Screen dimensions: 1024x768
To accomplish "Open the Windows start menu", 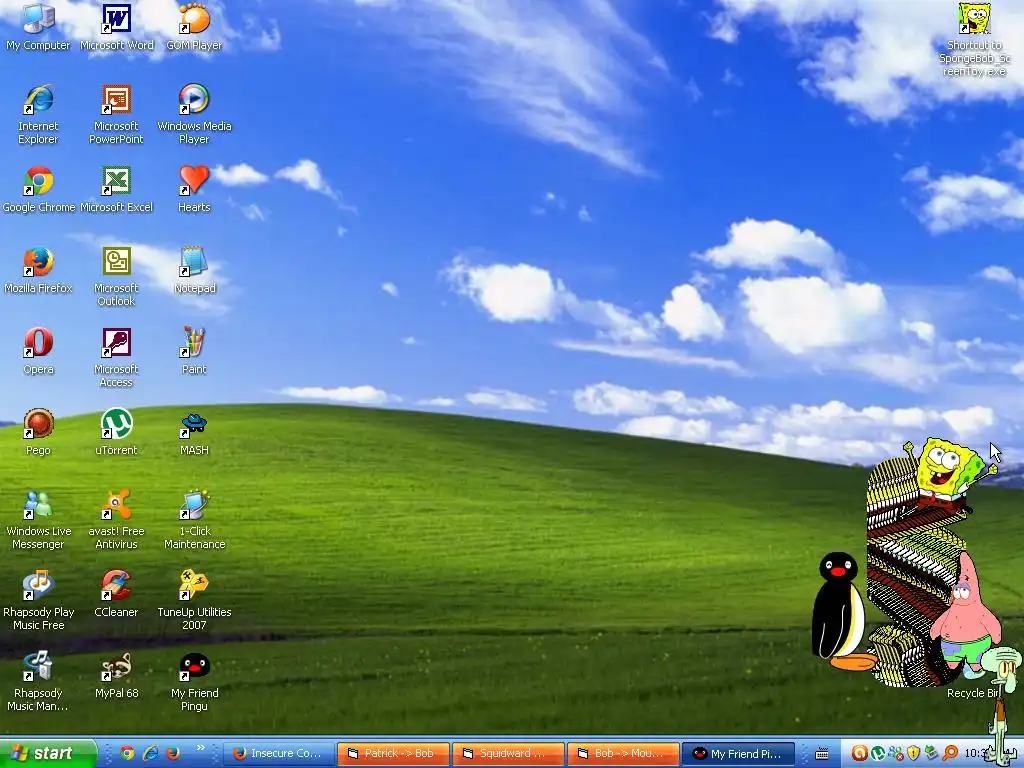I will click(x=48, y=753).
